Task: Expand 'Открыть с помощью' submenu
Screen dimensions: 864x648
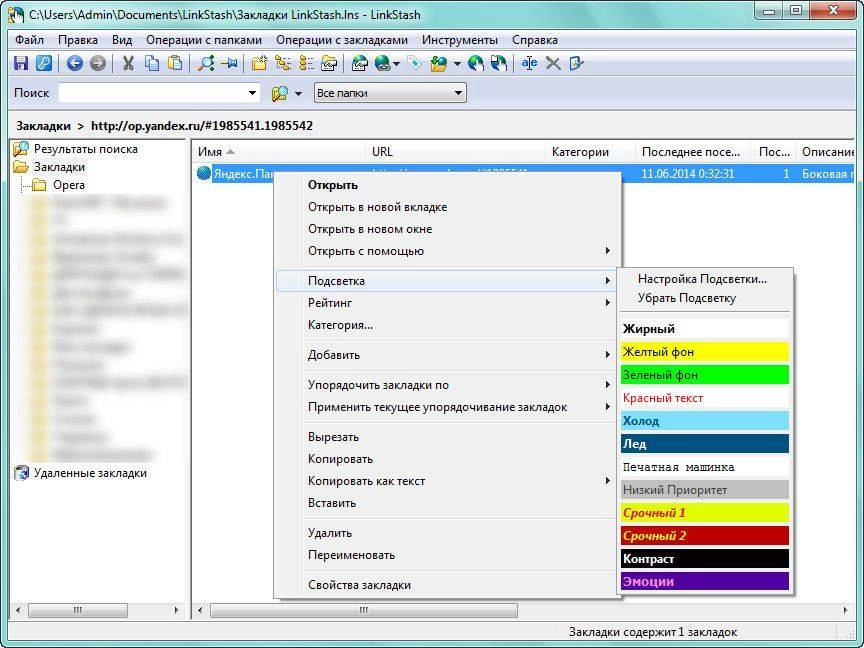Action: (446, 251)
